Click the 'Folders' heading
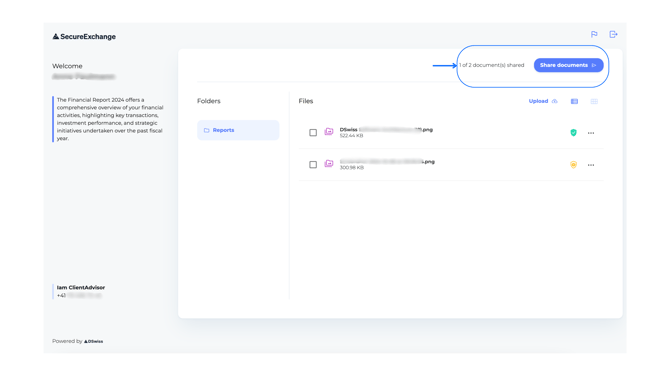This screenshot has width=670, height=376. 209,101
